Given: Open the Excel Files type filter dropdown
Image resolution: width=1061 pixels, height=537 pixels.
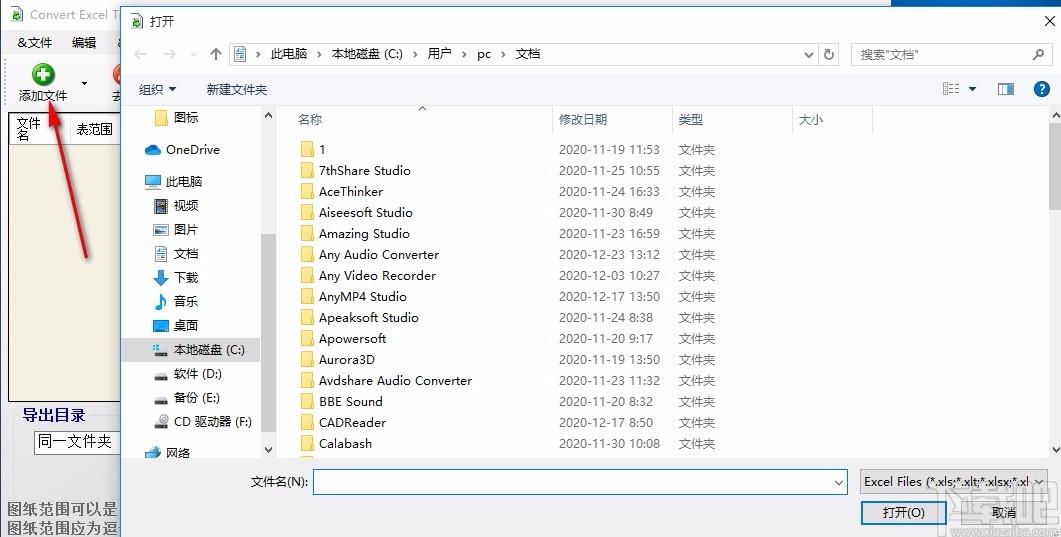Looking at the screenshot, I should coord(954,482).
